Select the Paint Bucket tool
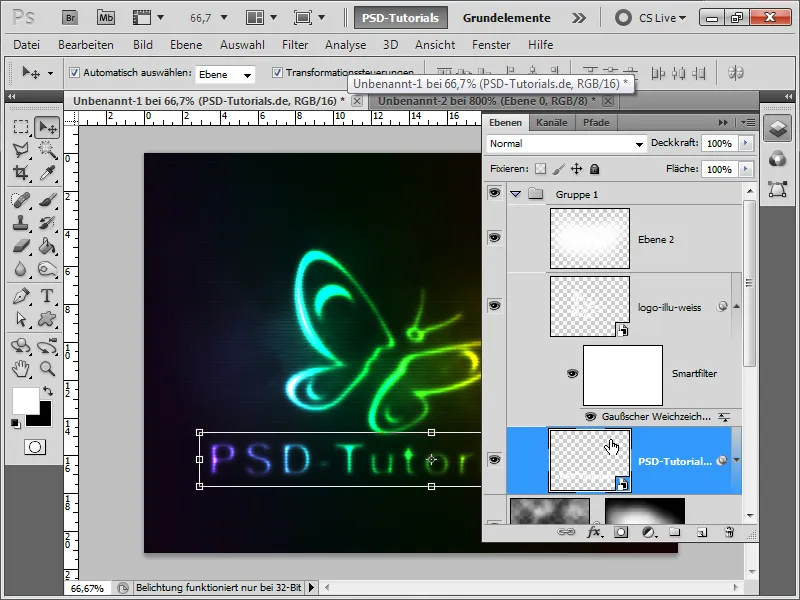This screenshot has width=800, height=600. (x=47, y=246)
